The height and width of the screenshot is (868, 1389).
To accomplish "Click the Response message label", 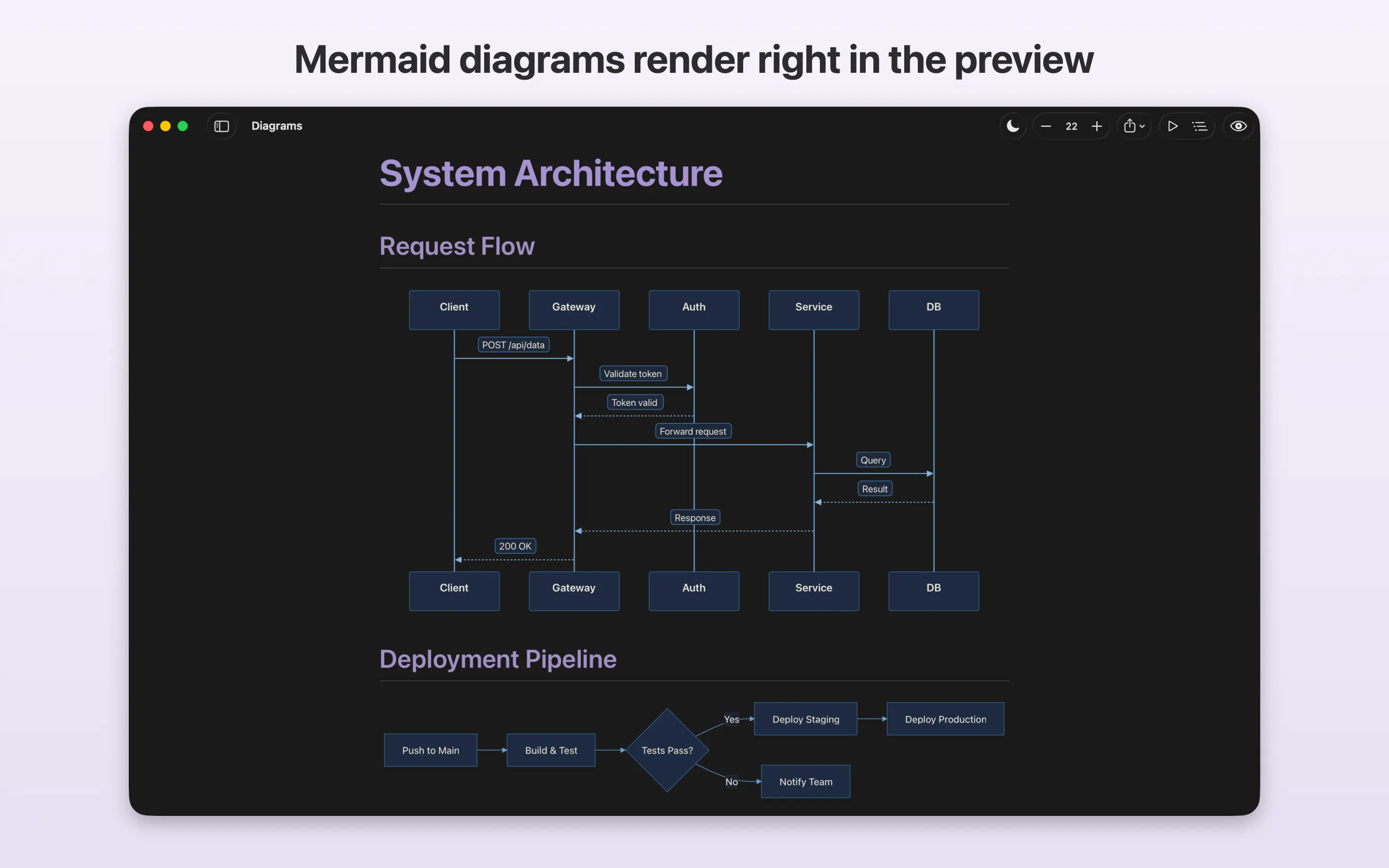I will [695, 517].
